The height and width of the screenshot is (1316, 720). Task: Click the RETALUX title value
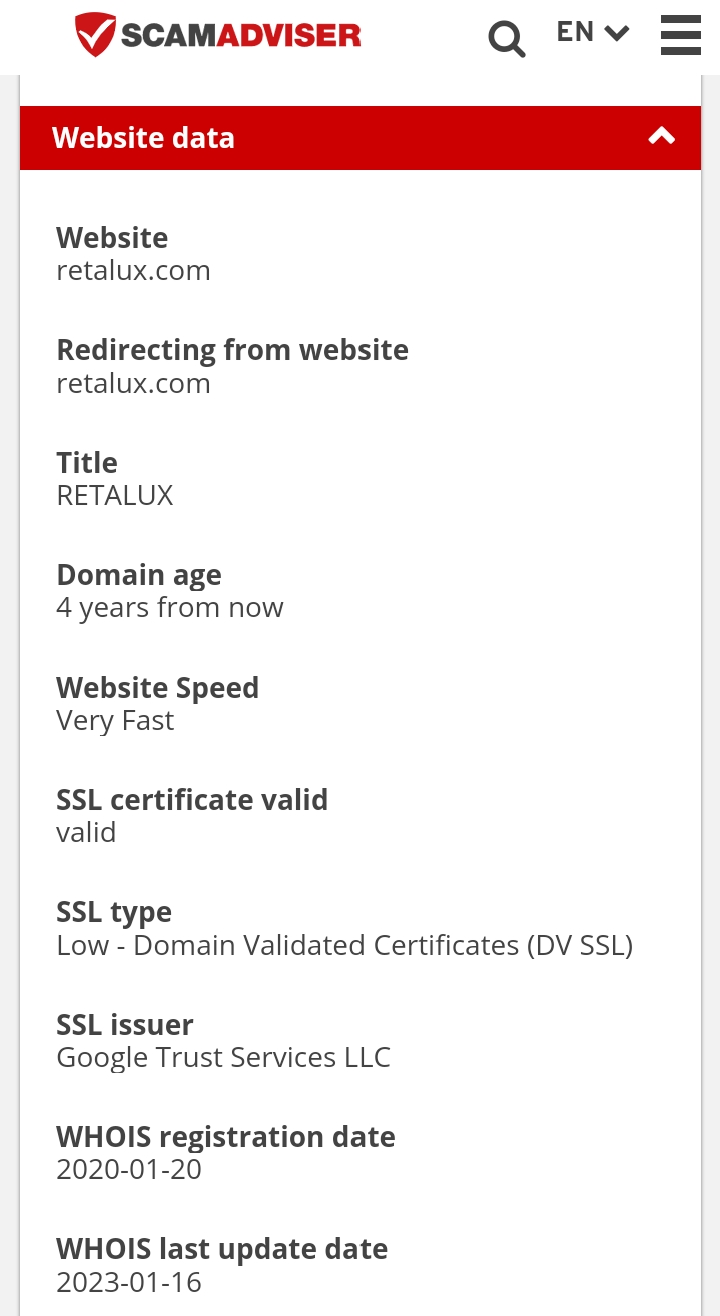coord(115,496)
